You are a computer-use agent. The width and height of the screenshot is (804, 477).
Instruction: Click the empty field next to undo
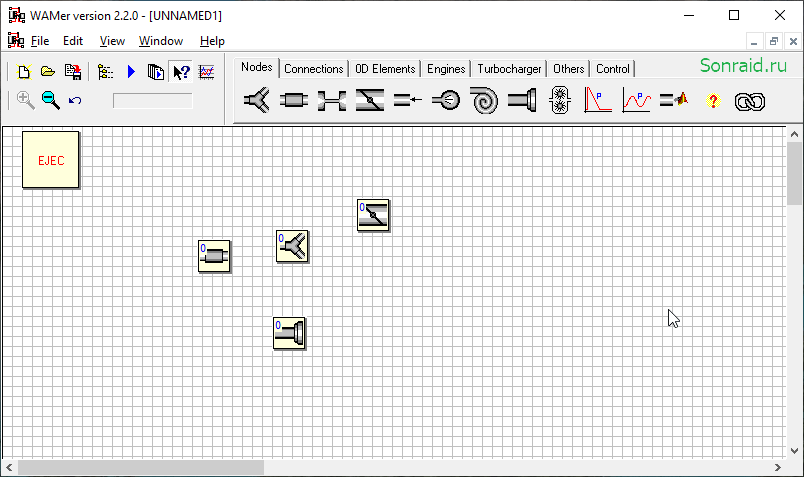(x=153, y=101)
